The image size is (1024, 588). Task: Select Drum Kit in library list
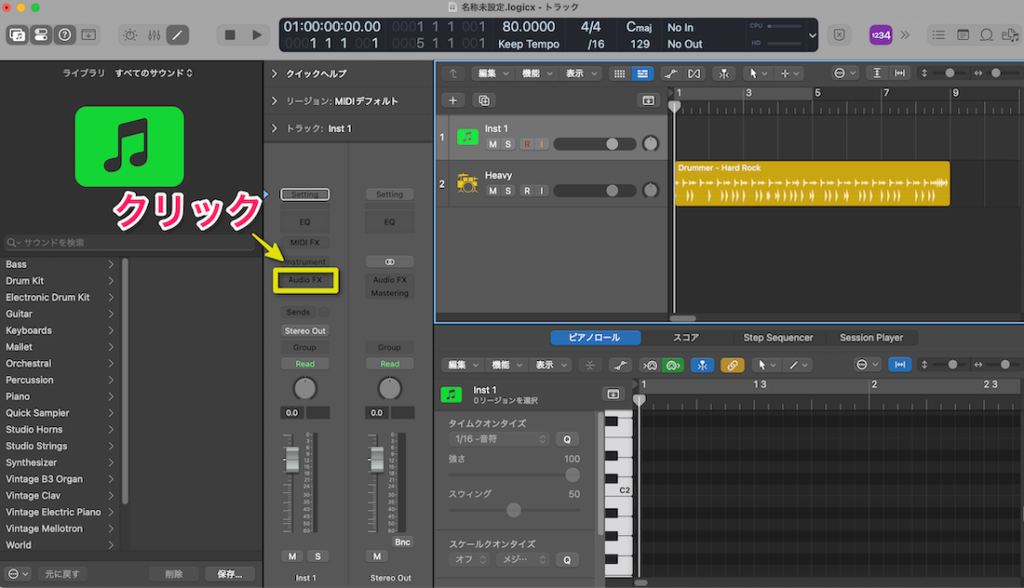click(x=60, y=281)
